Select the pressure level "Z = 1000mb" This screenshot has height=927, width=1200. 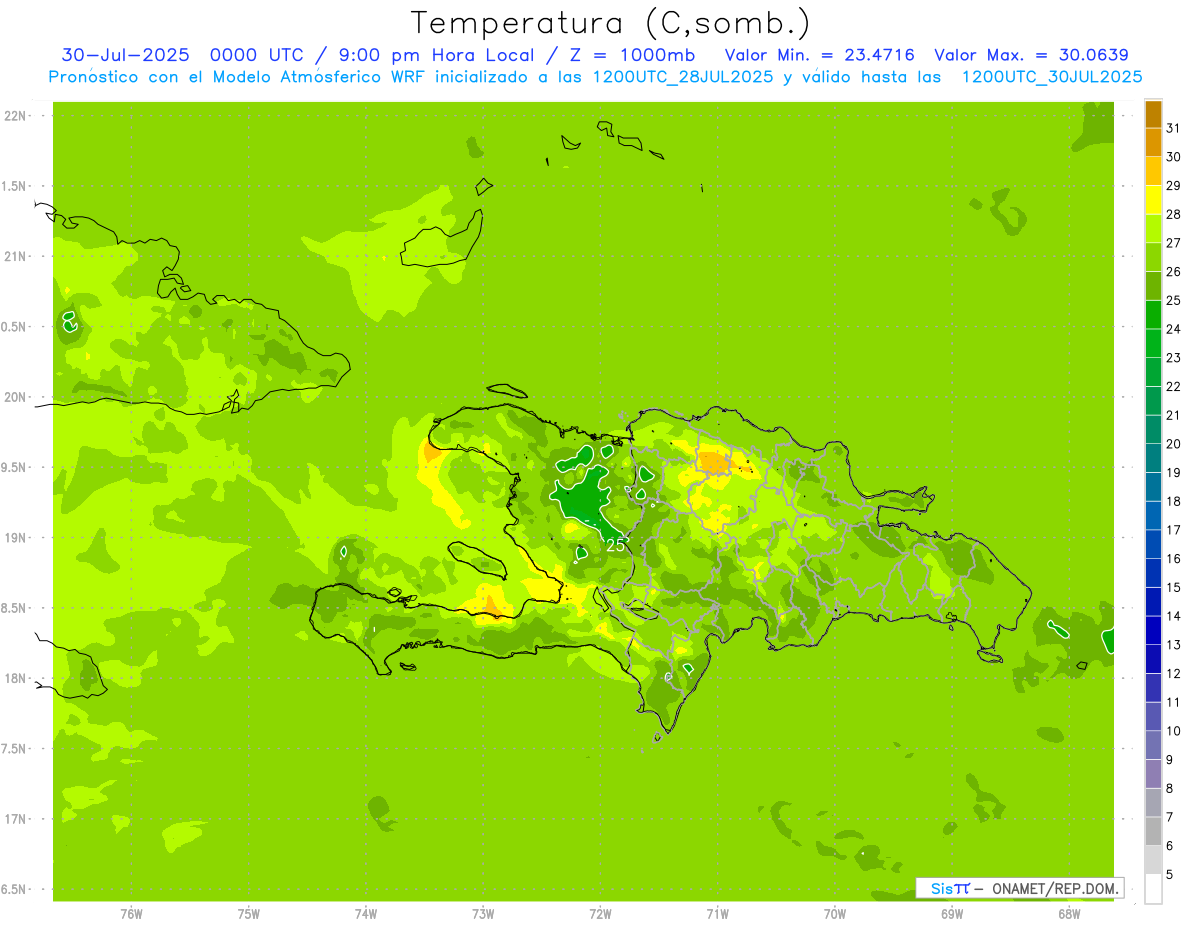626,54
